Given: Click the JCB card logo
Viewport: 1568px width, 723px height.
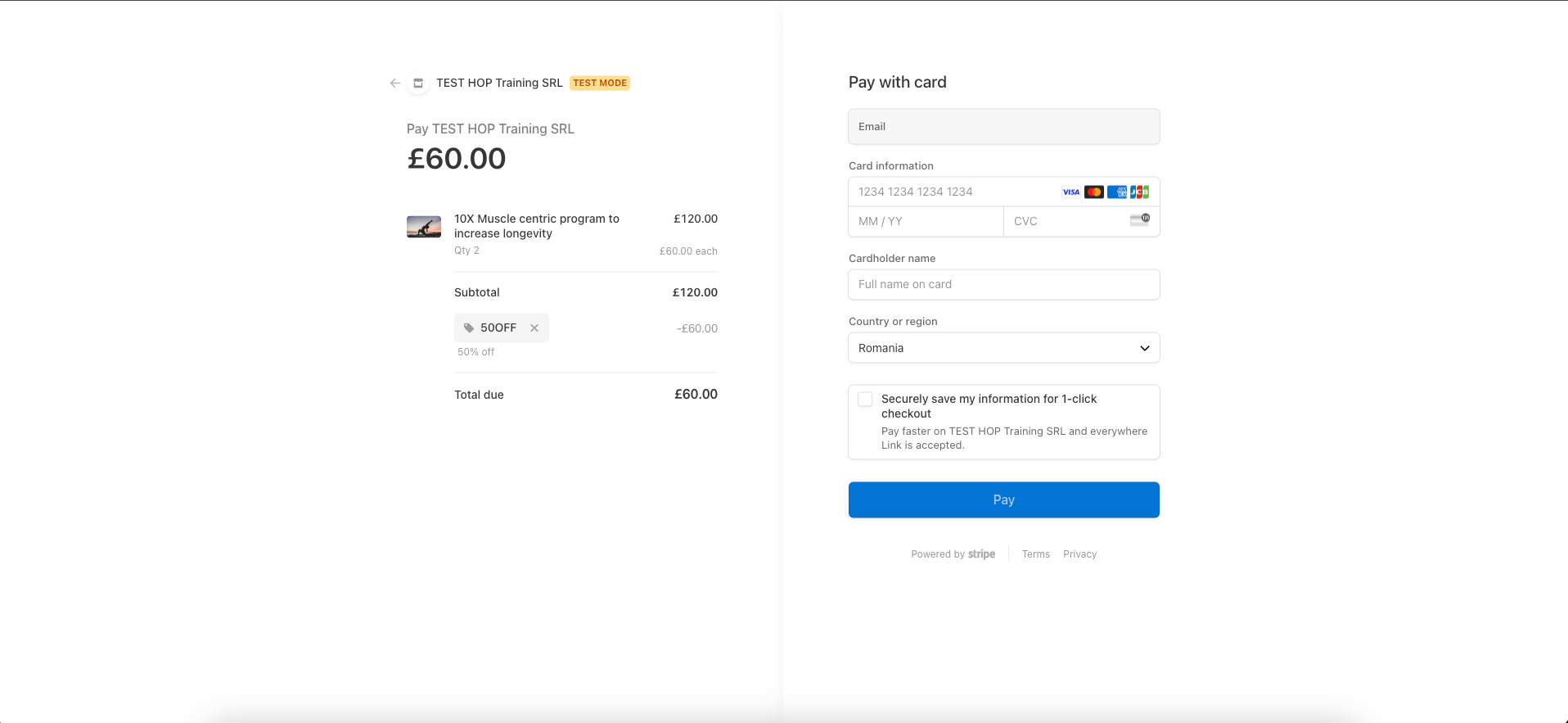Looking at the screenshot, I should click(1139, 192).
